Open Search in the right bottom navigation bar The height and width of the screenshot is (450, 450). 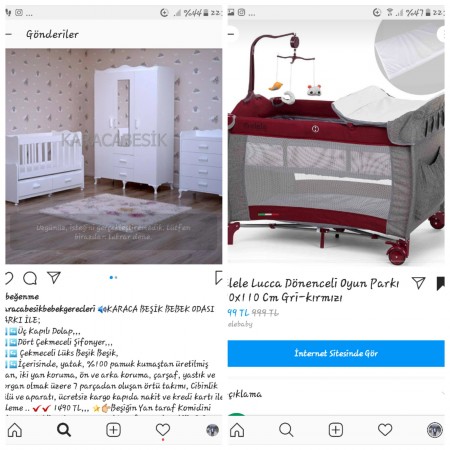(286, 430)
